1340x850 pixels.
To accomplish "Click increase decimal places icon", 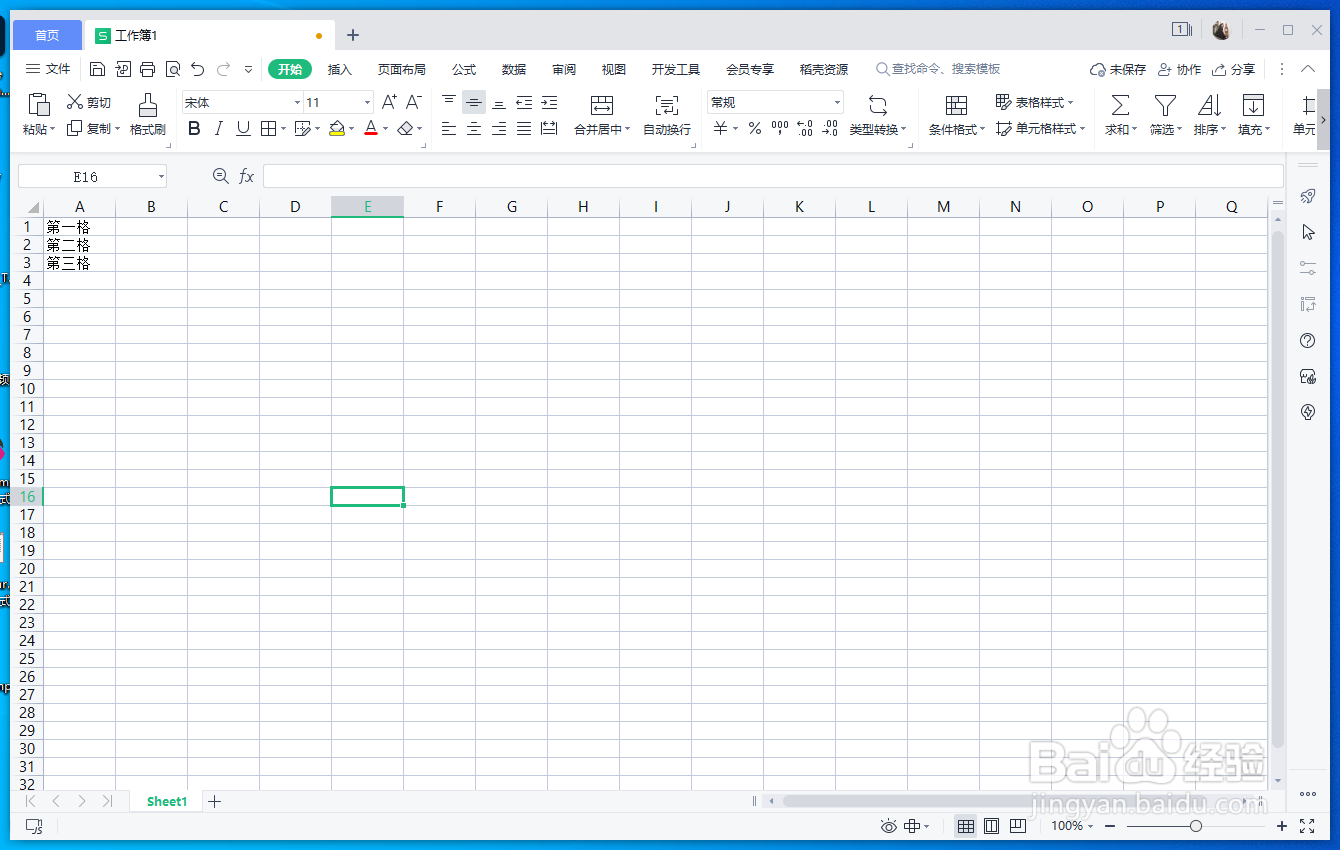I will pyautogui.click(x=805, y=128).
